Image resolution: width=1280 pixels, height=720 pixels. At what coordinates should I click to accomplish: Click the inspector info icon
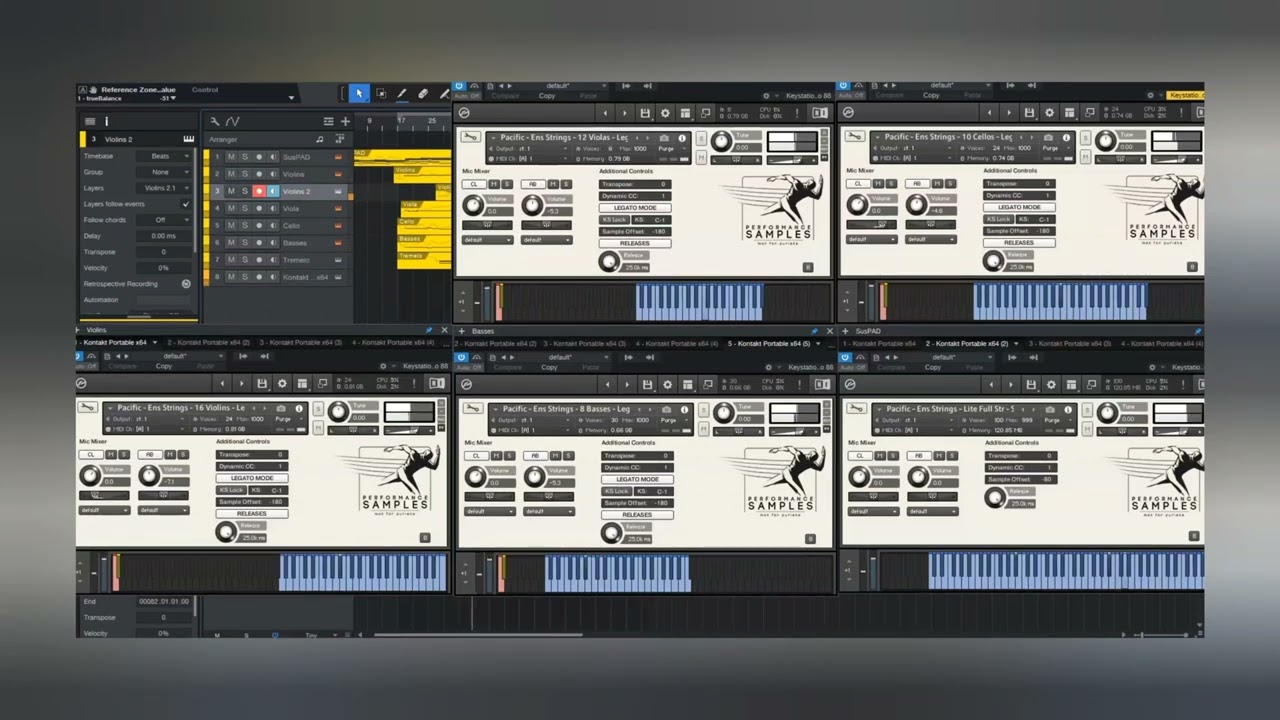106,121
